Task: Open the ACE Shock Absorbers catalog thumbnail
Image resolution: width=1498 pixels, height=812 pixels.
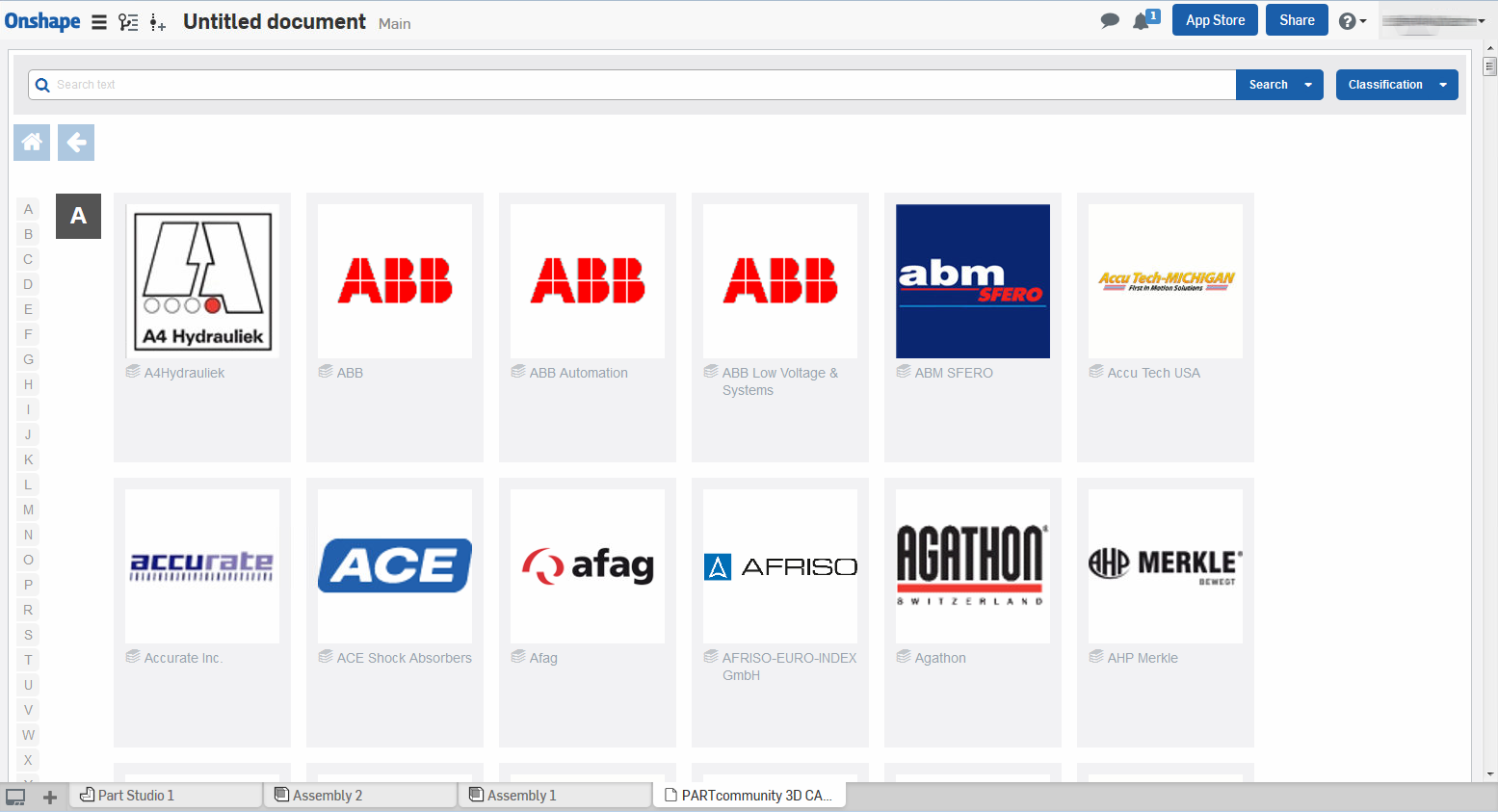Action: pos(395,566)
